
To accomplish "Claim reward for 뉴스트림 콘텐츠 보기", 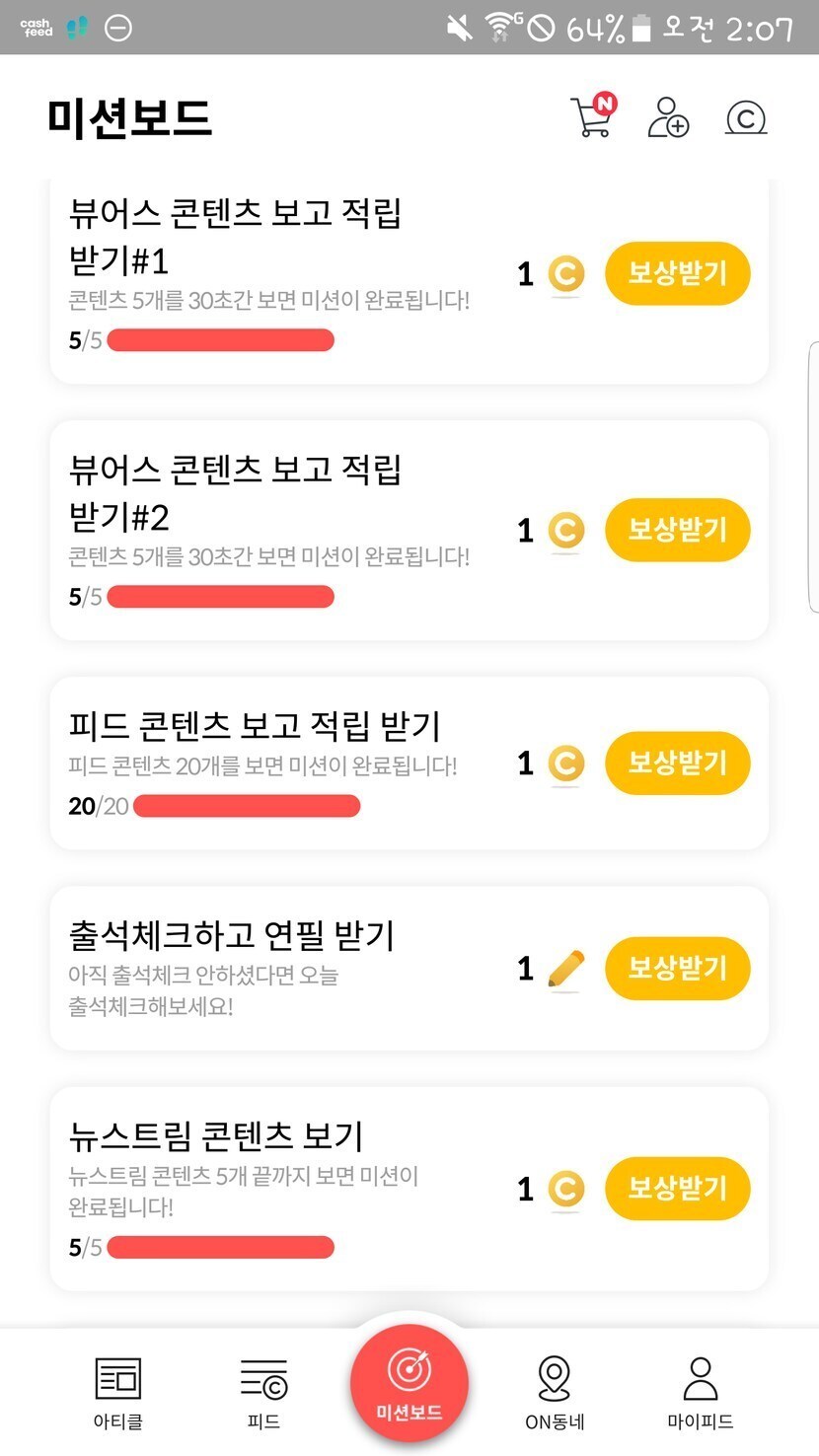I will [677, 1189].
